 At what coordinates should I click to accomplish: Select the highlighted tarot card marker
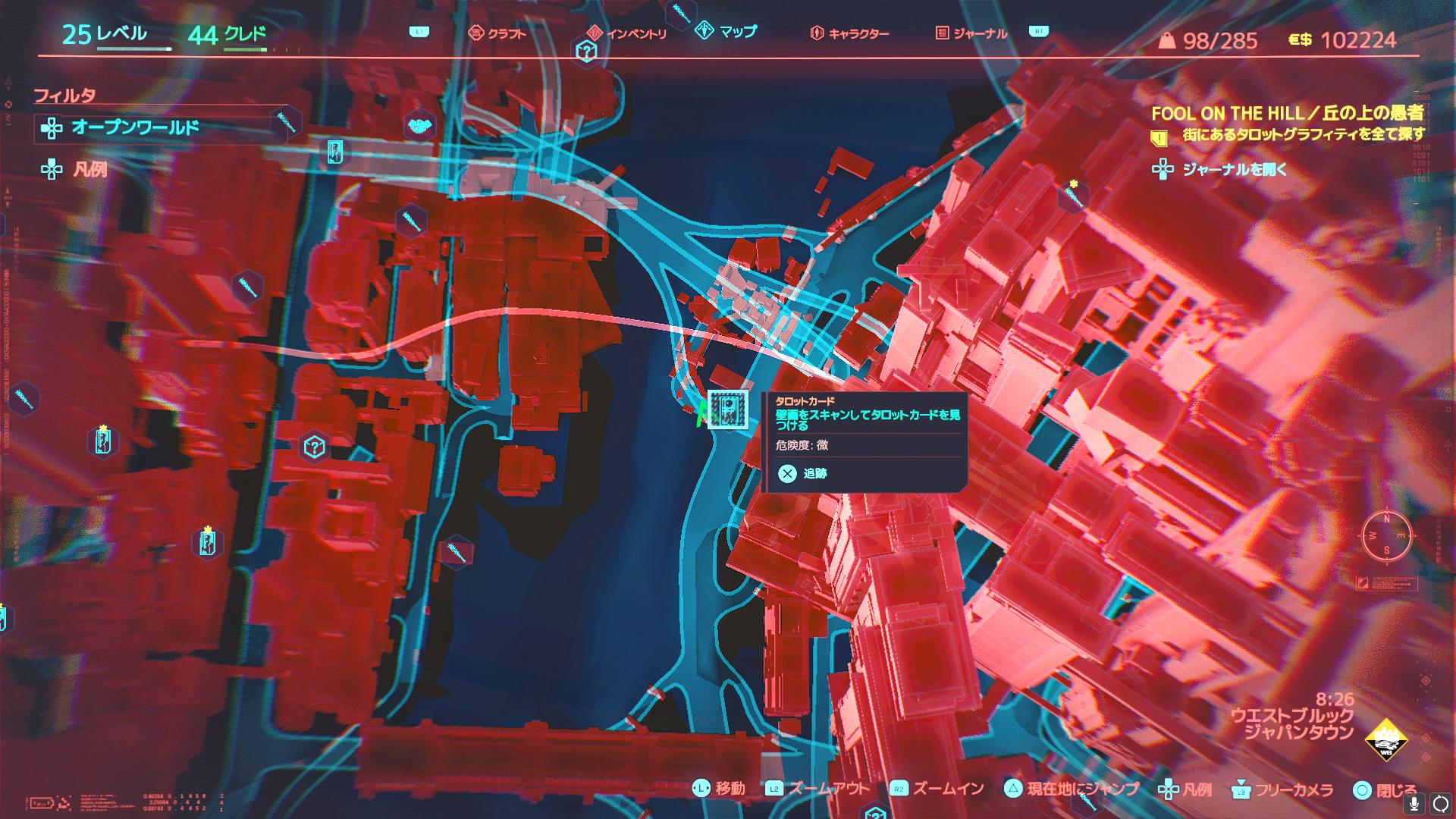pyautogui.click(x=728, y=410)
